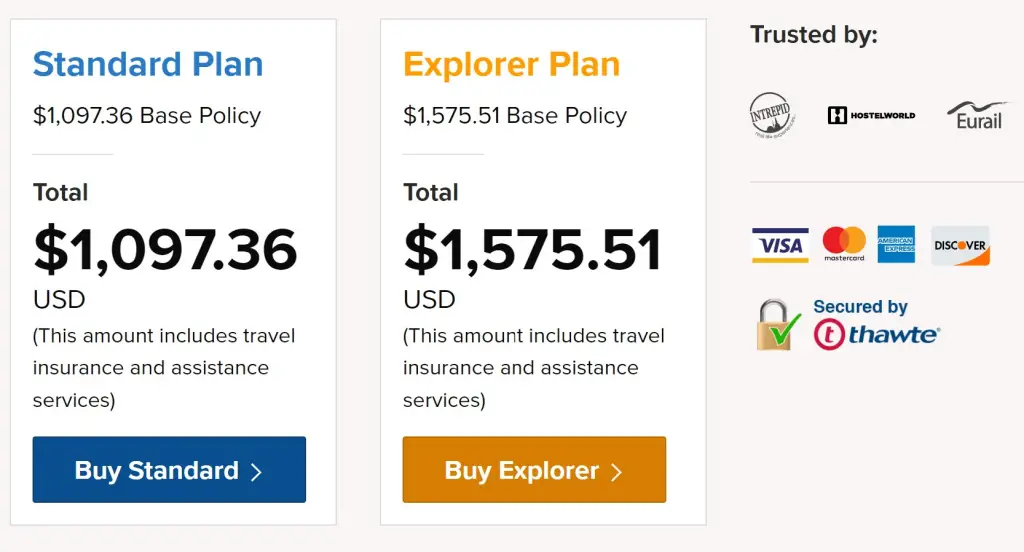Click the Buy Explorer button

coord(534,470)
